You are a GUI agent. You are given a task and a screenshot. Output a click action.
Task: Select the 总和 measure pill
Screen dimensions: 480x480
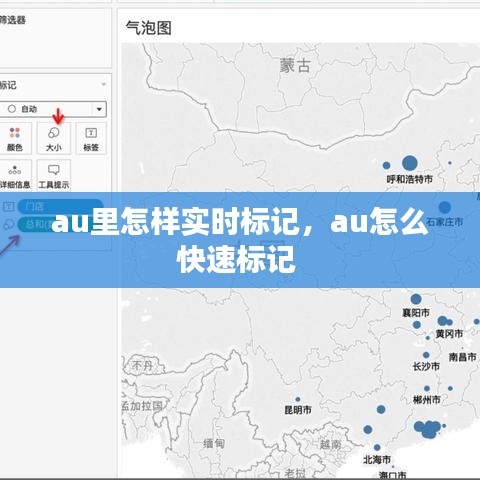pos(37,224)
